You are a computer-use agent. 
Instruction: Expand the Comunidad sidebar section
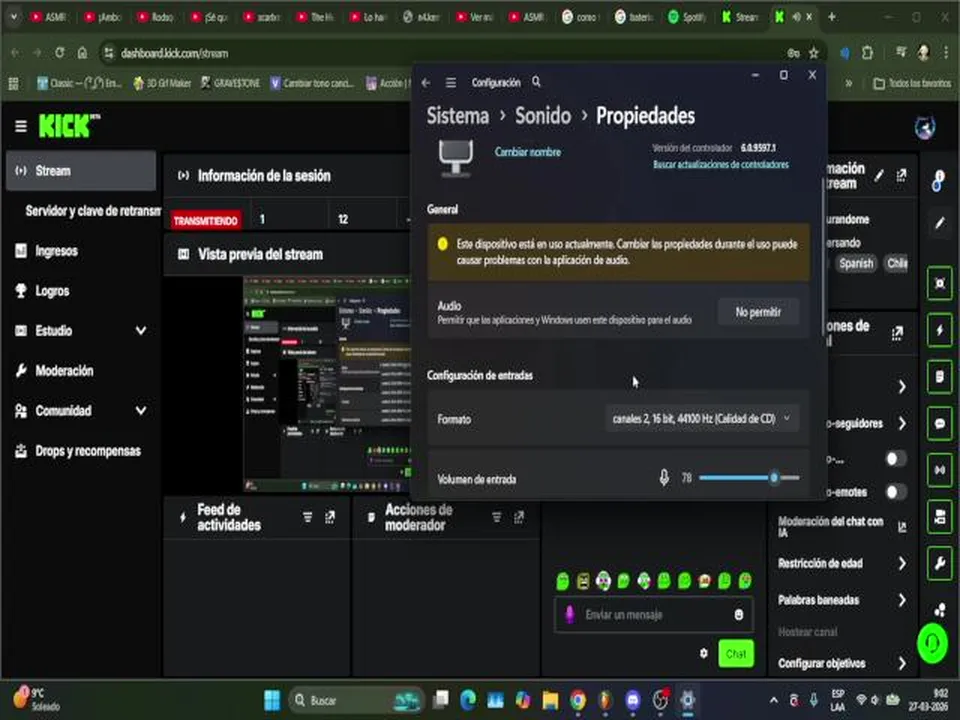pyautogui.click(x=141, y=410)
